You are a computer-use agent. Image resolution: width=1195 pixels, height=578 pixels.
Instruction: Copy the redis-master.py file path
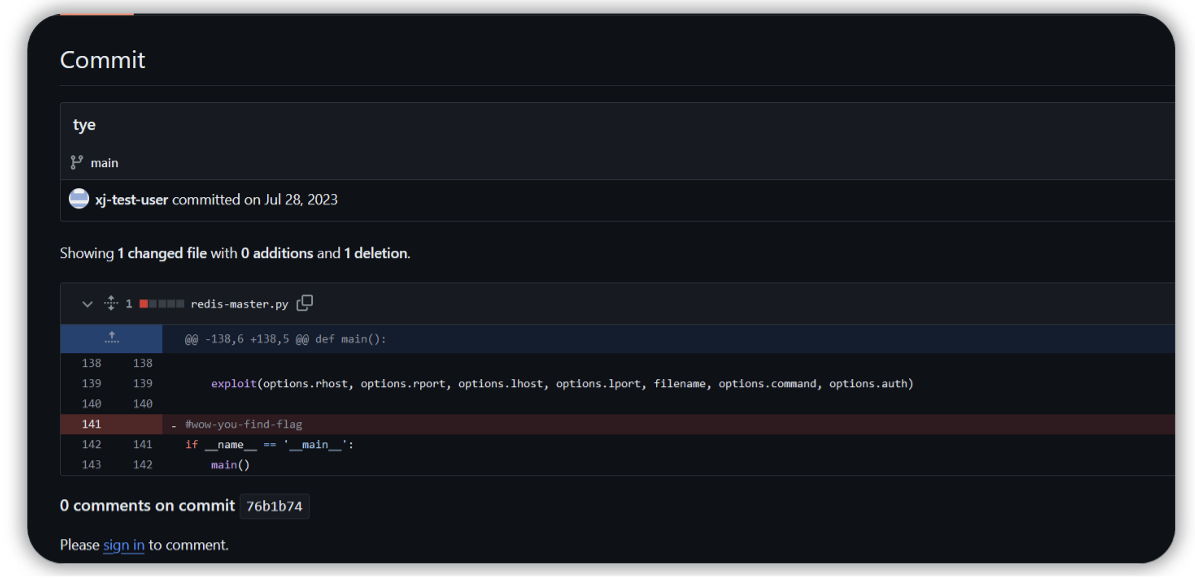[305, 303]
